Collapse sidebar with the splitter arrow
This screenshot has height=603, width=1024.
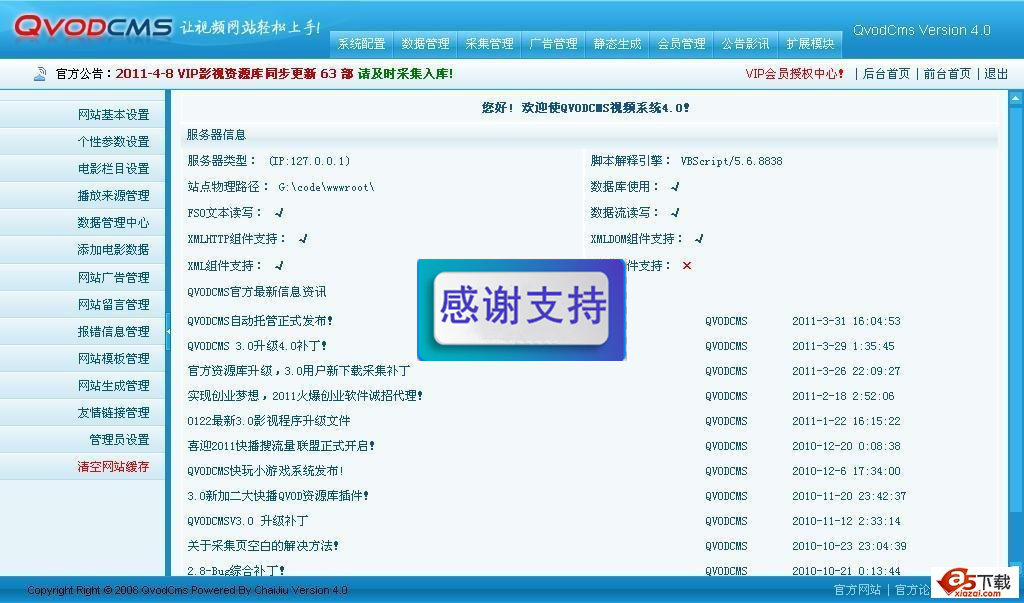(168, 332)
